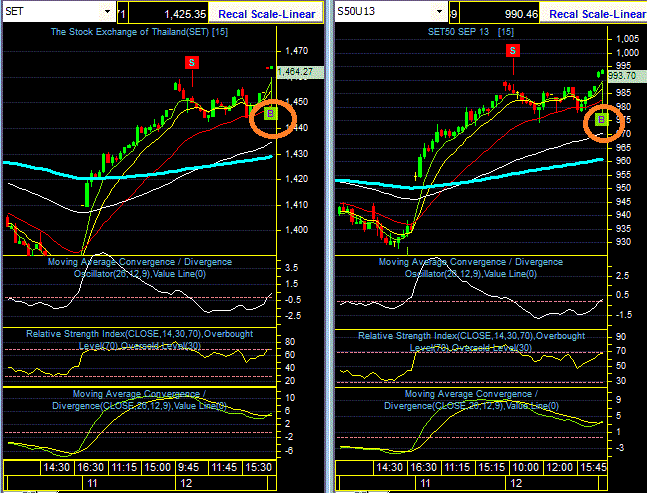
Task: Click the MACD Oscillator title on SET50 chart
Action: (470, 268)
